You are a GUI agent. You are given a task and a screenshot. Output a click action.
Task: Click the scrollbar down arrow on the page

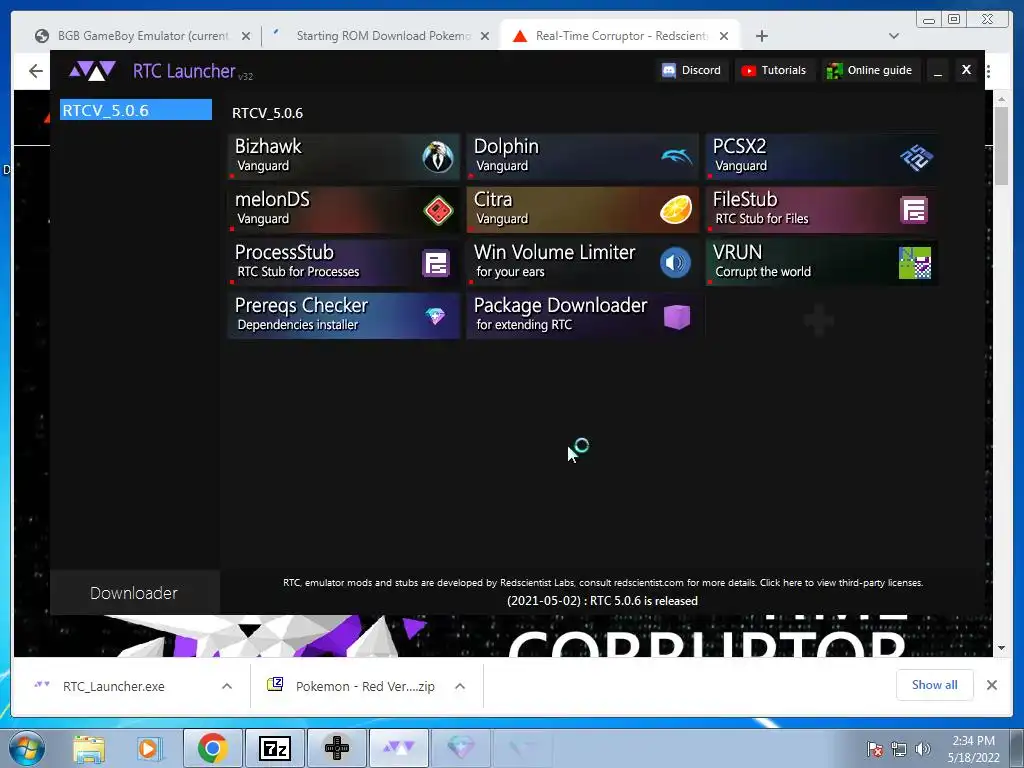point(1001,648)
